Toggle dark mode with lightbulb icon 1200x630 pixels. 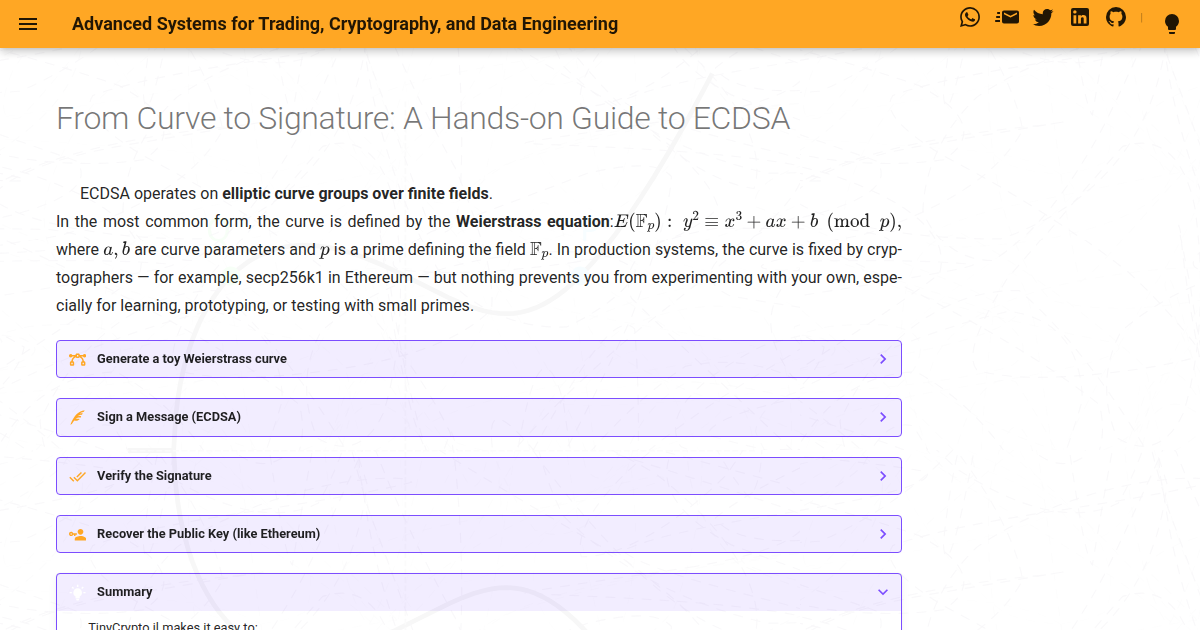(x=1173, y=25)
